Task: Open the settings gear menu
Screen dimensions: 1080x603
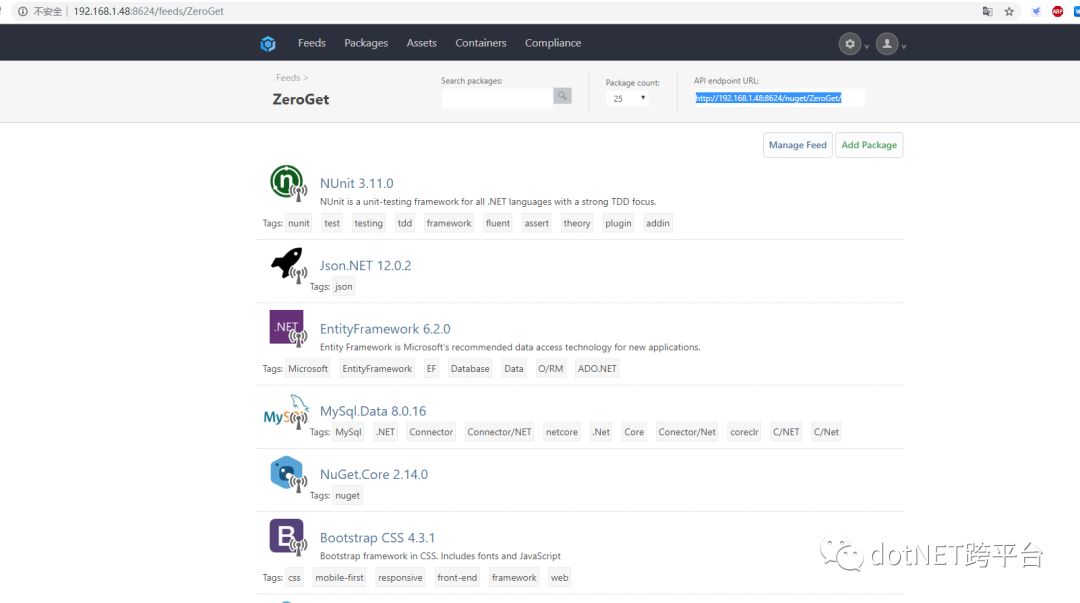Action: (x=850, y=44)
